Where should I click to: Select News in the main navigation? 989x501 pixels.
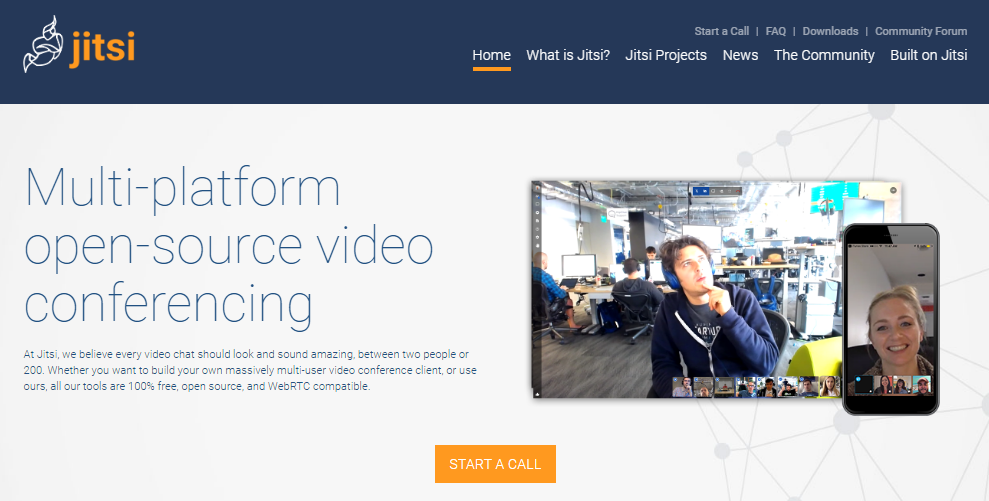[x=740, y=55]
